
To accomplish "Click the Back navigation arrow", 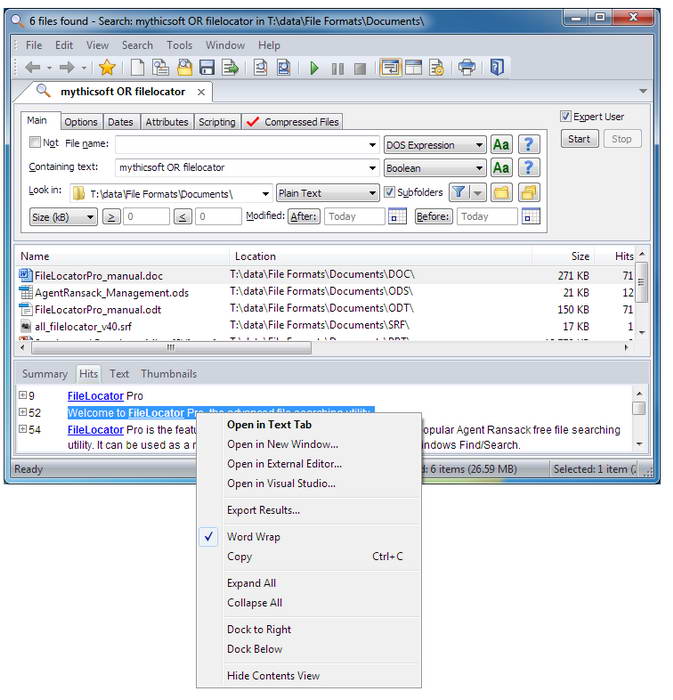I will [x=33, y=68].
